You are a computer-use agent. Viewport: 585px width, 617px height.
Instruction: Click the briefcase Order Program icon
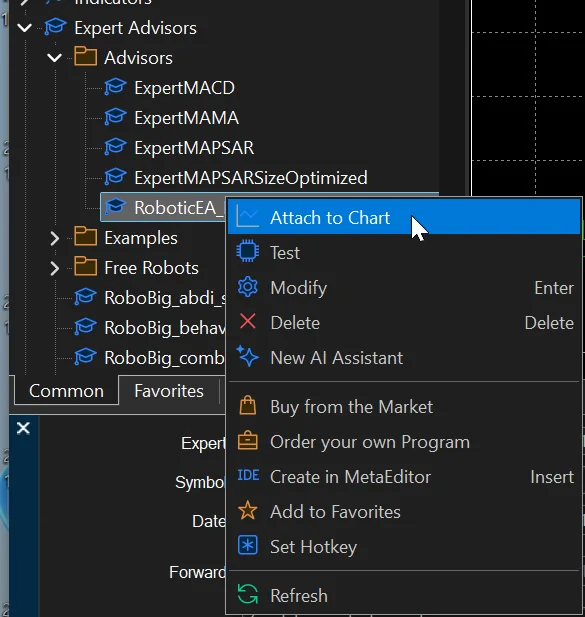point(247,440)
